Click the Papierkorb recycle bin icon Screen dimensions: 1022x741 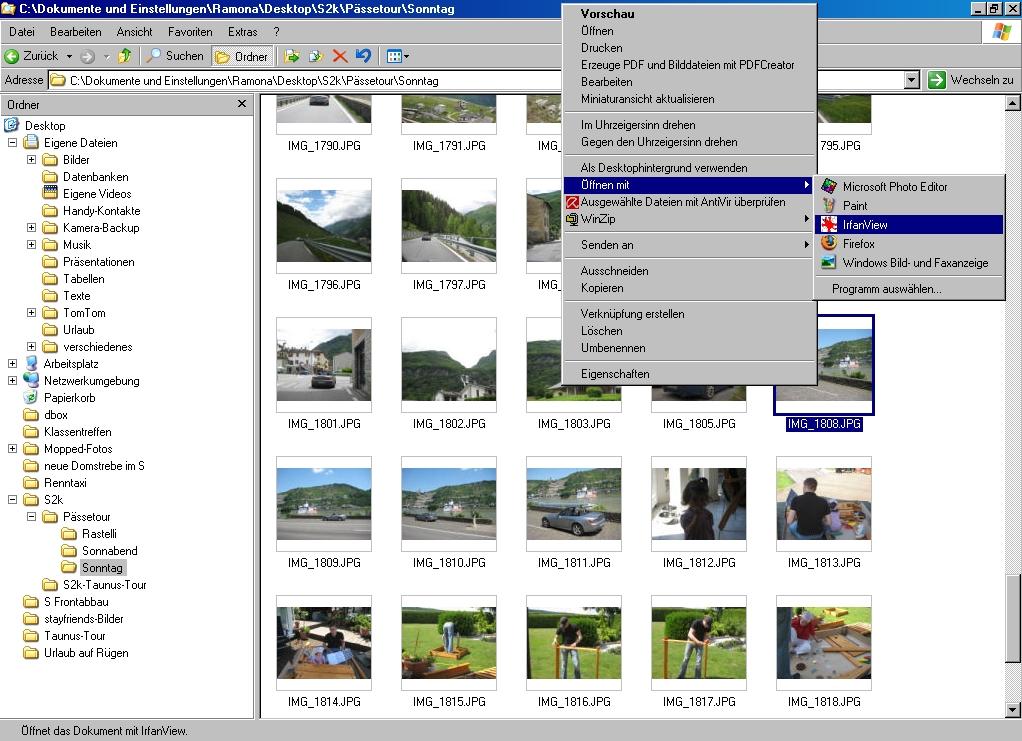click(x=31, y=398)
